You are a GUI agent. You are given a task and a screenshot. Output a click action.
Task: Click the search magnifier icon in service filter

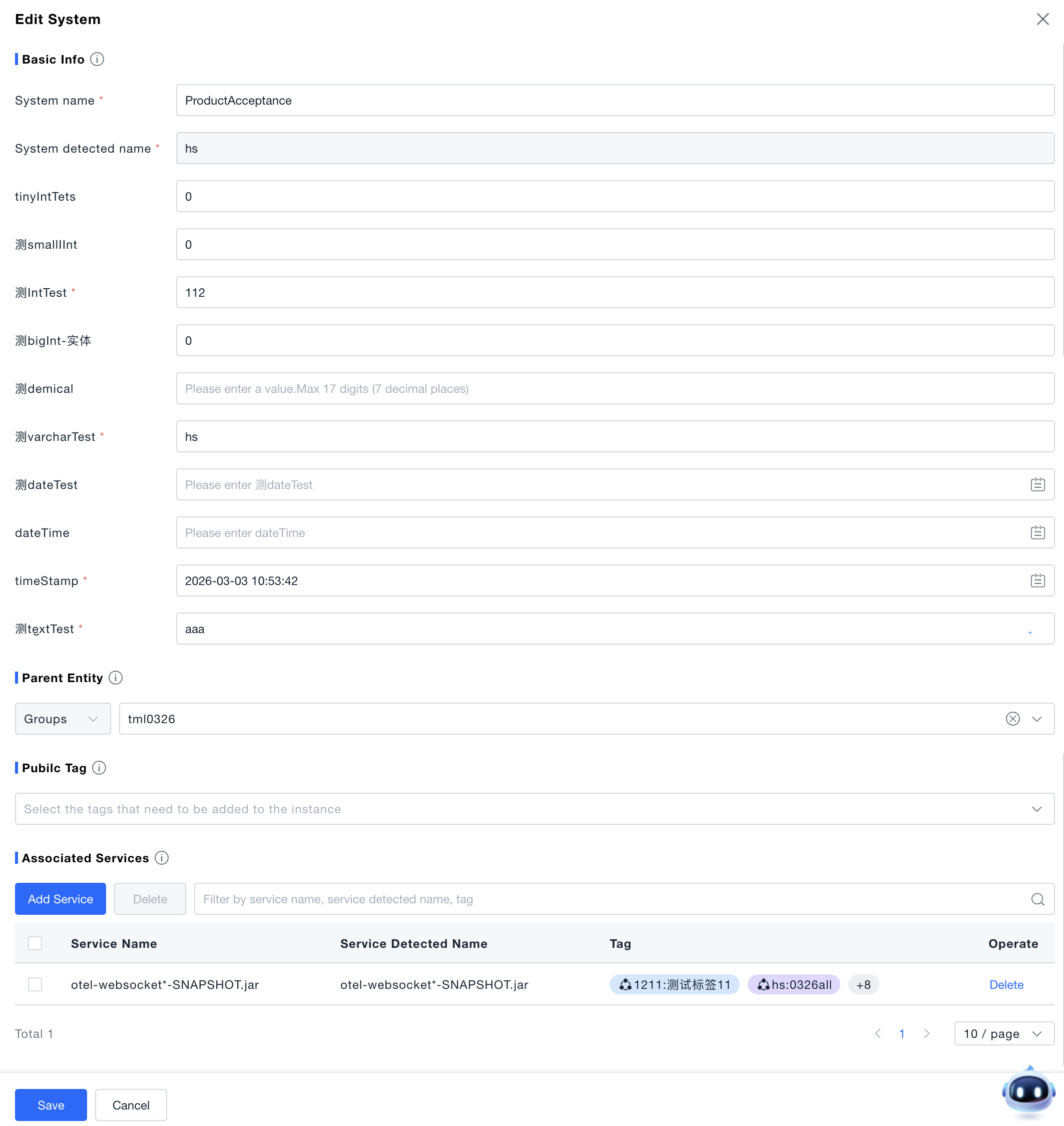(1037, 899)
